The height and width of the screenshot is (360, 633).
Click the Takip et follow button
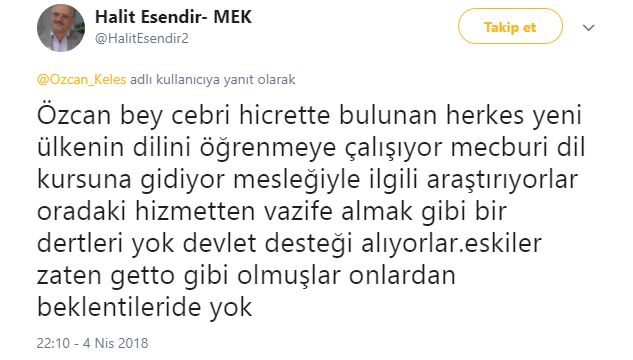point(510,27)
